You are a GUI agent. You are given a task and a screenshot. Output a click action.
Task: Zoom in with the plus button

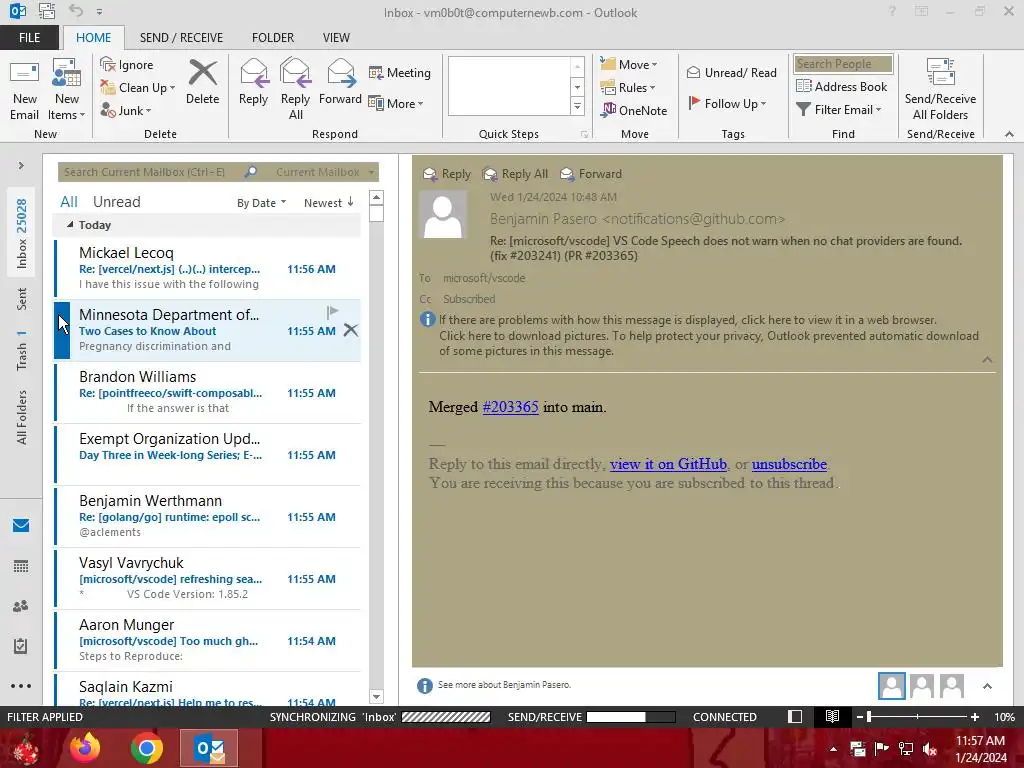point(975,717)
